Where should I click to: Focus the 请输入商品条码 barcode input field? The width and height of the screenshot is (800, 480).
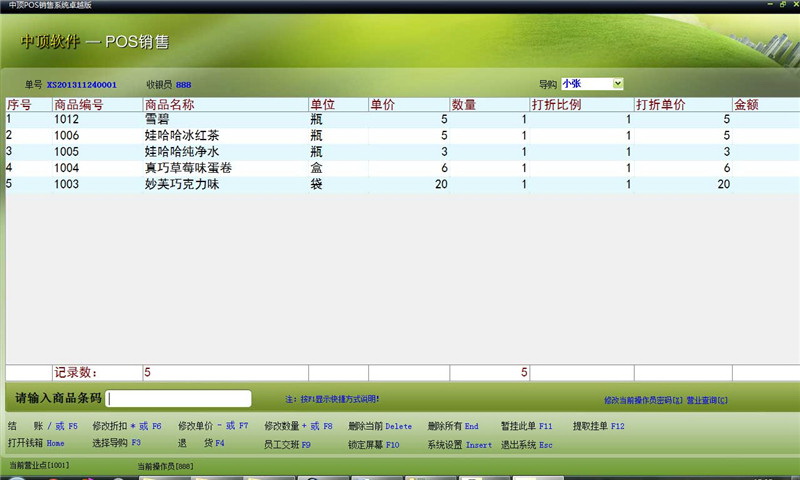[x=179, y=398]
